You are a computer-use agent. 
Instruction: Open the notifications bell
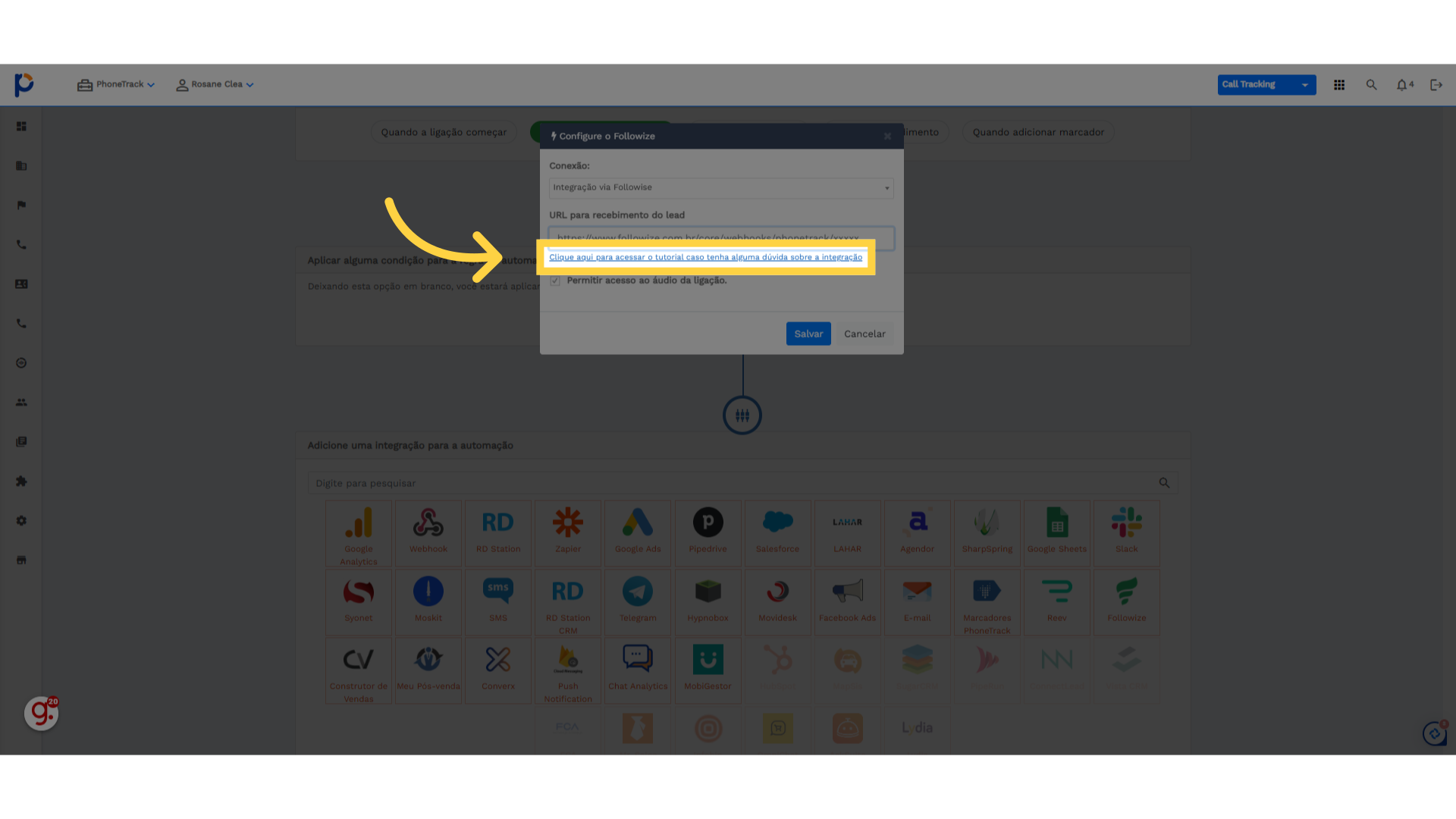click(1402, 85)
